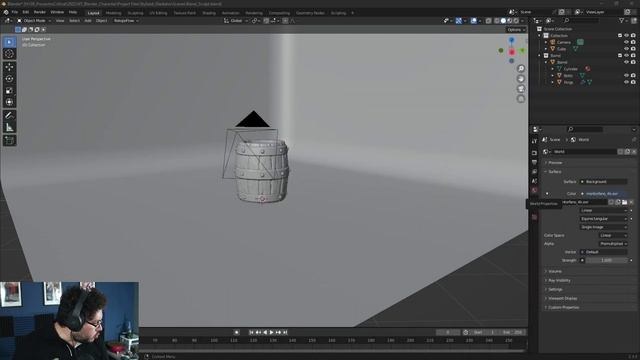Exclude the Barrel collection from view layer

(620, 56)
